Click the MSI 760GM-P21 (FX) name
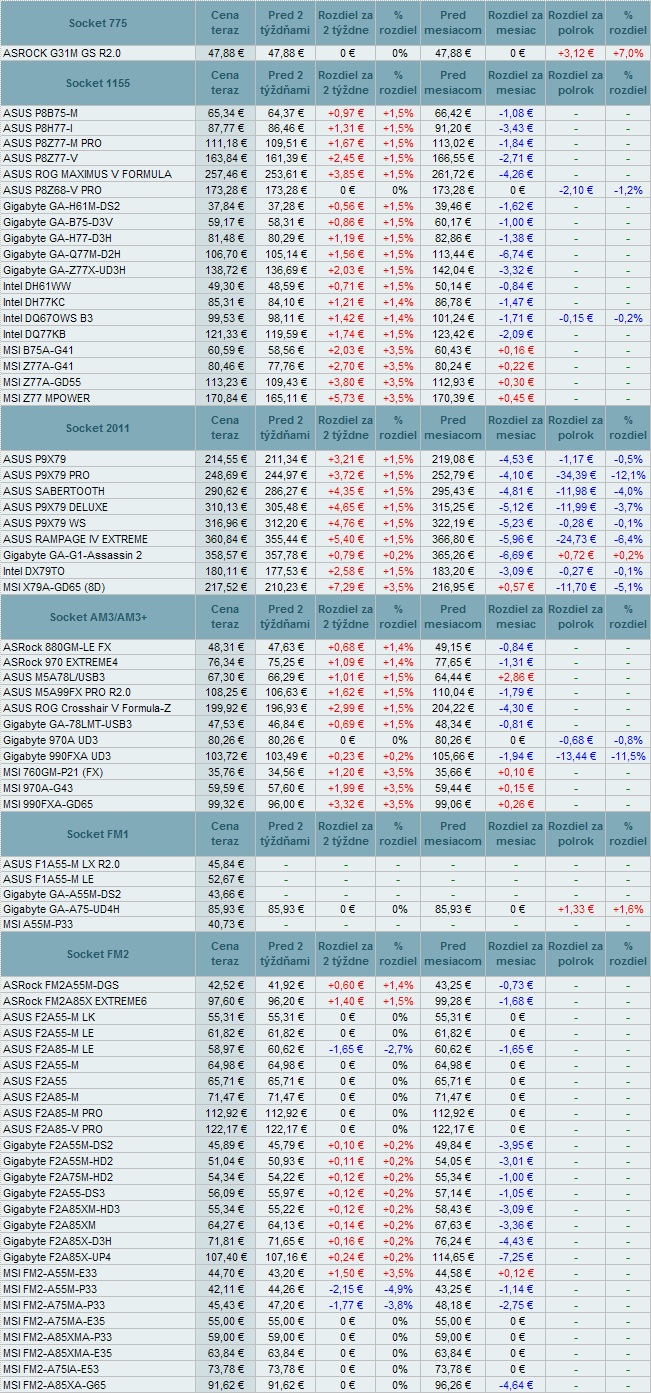 coord(55,771)
